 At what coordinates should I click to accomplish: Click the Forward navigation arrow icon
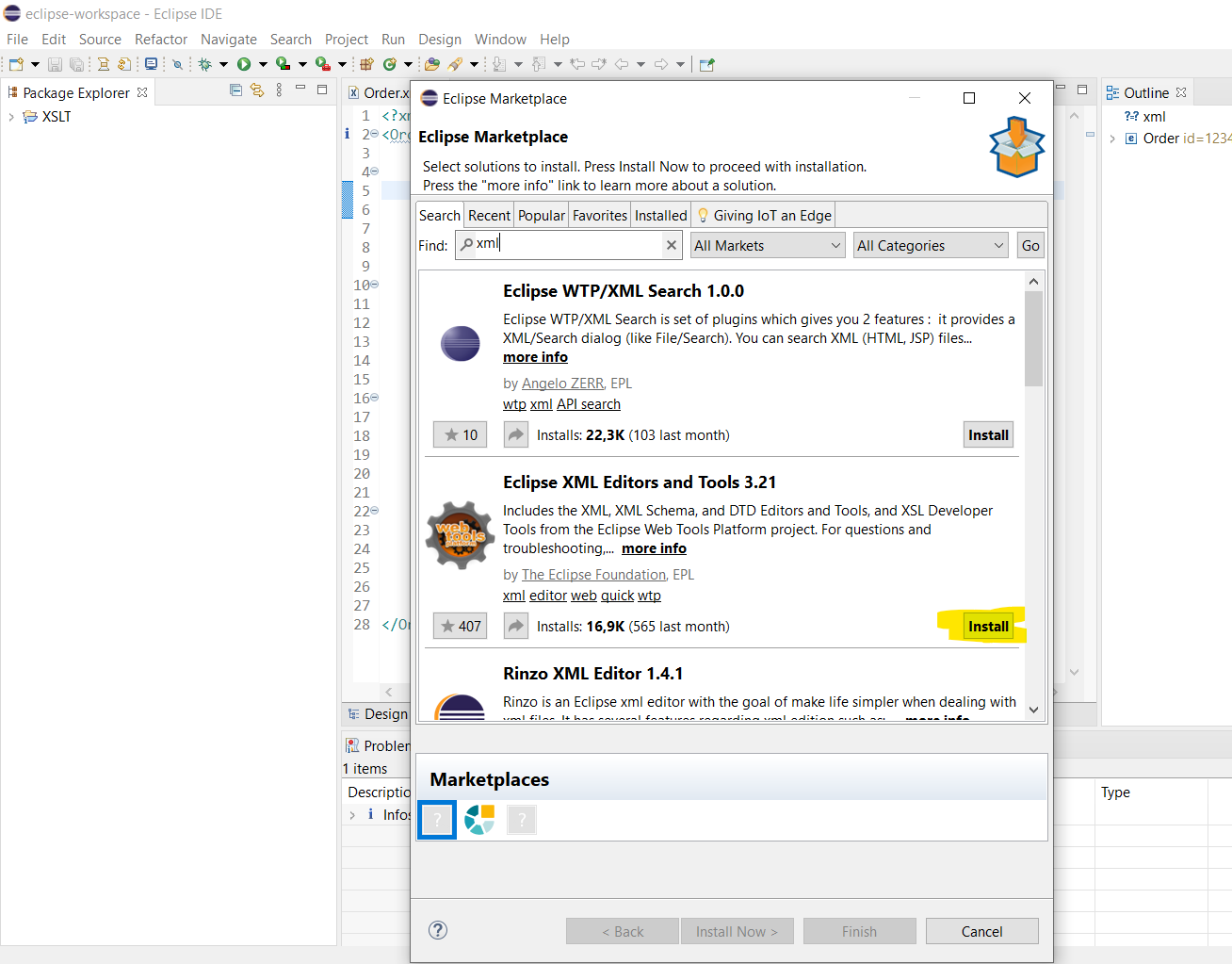pyautogui.click(x=661, y=64)
